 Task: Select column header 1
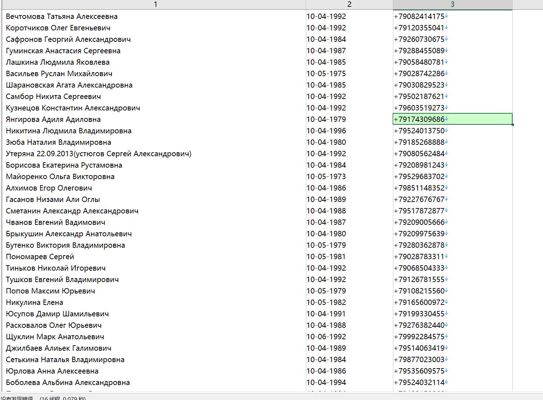(155, 4)
